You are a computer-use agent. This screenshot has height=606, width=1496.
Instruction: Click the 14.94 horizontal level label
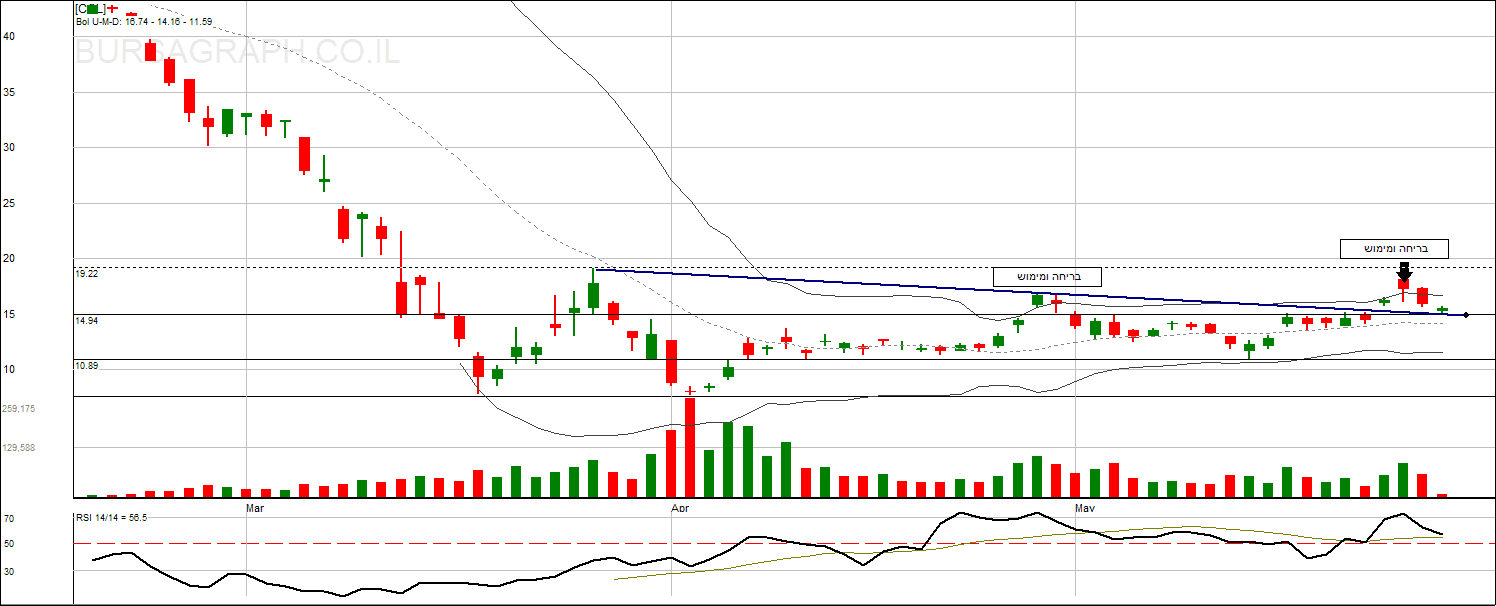tap(86, 320)
